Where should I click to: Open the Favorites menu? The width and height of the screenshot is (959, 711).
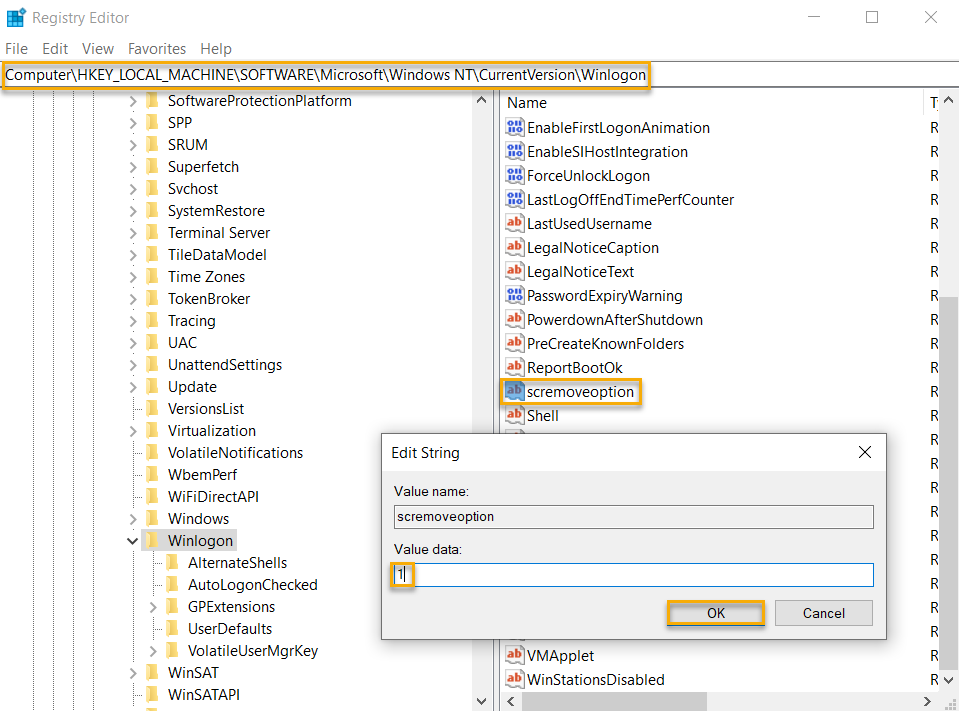[x=156, y=48]
